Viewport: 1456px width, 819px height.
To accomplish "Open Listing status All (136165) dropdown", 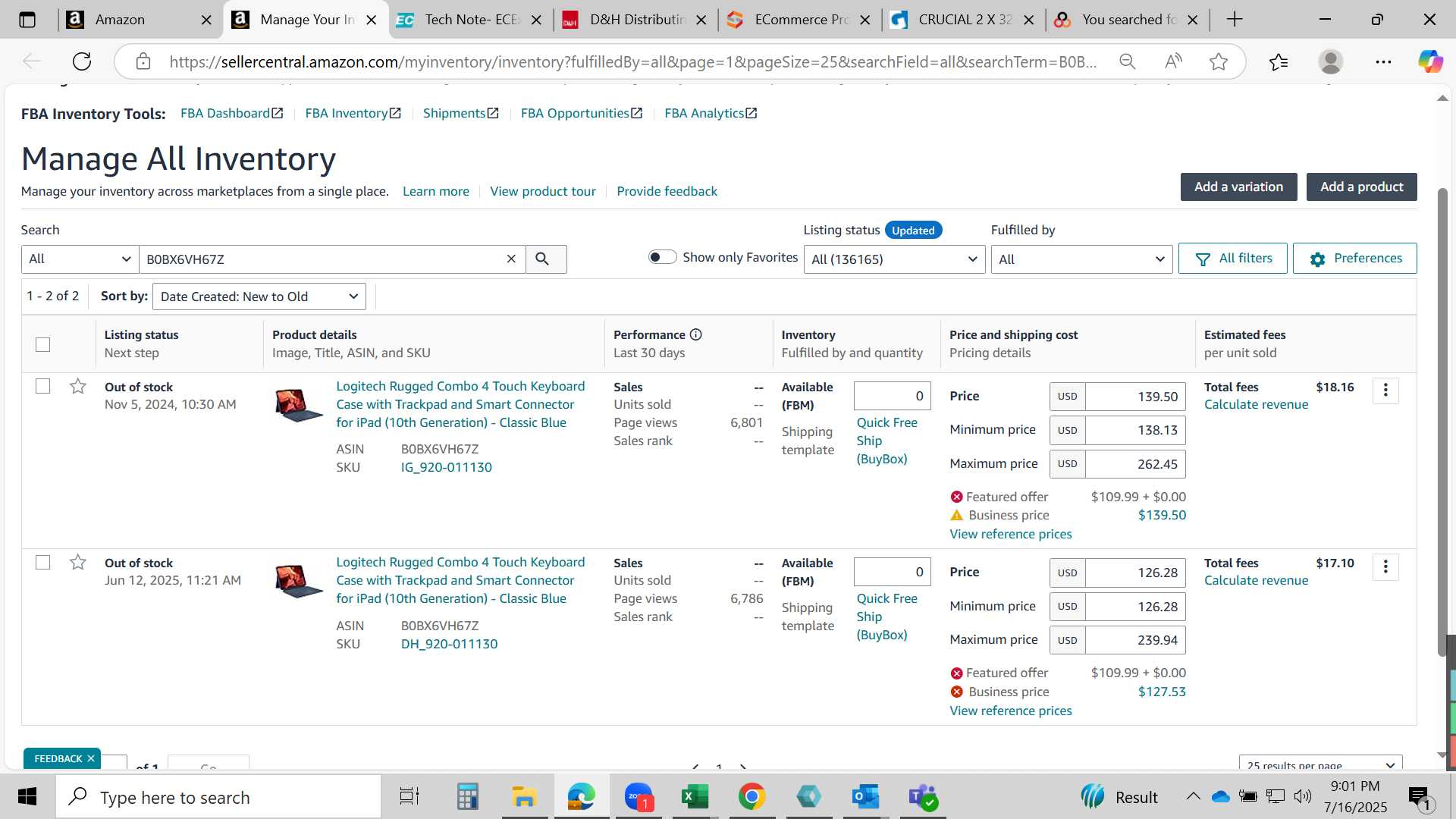I will pos(894,259).
